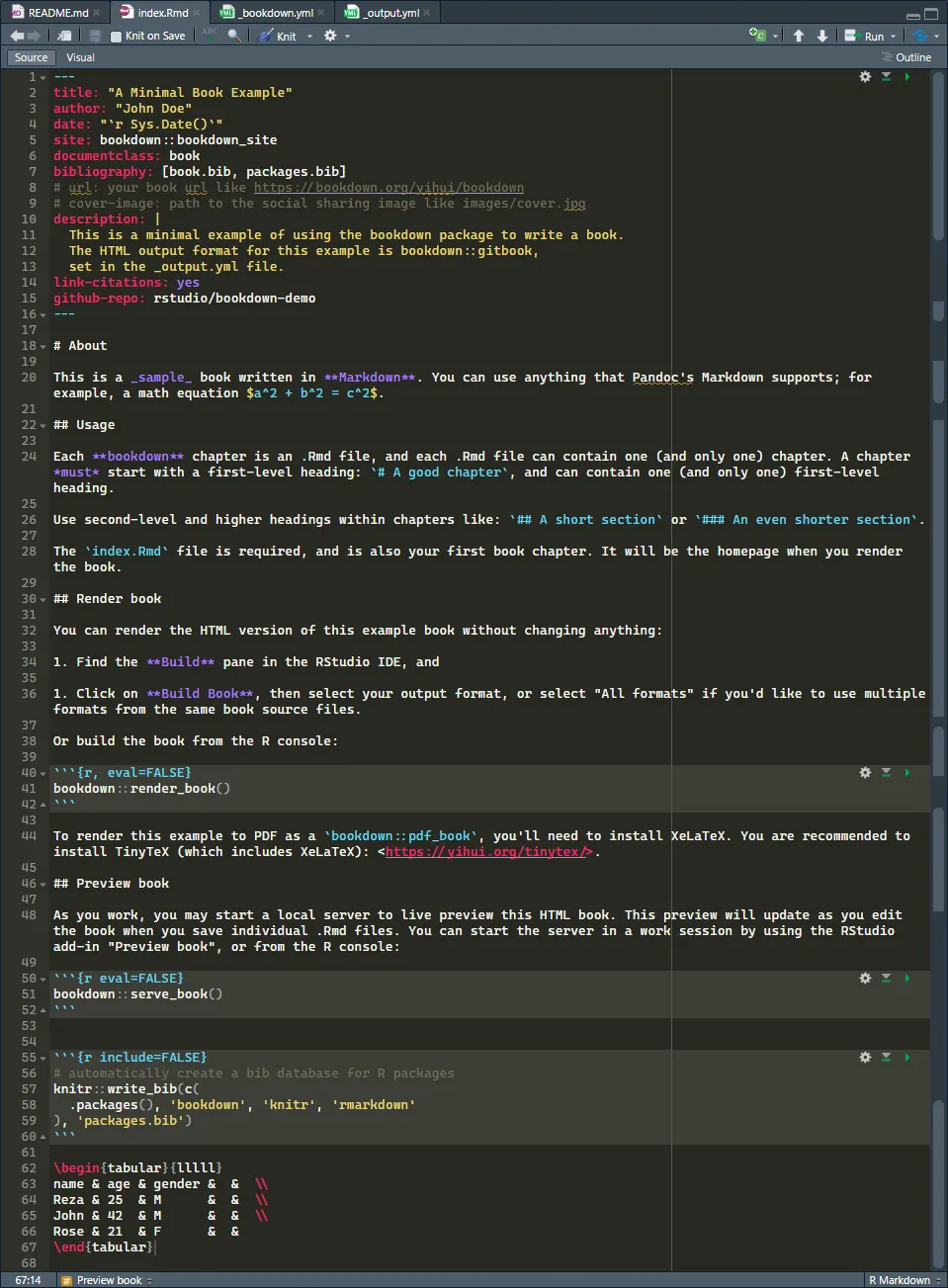Open options gear for render_book chunk
948x1288 pixels.
[x=865, y=772]
